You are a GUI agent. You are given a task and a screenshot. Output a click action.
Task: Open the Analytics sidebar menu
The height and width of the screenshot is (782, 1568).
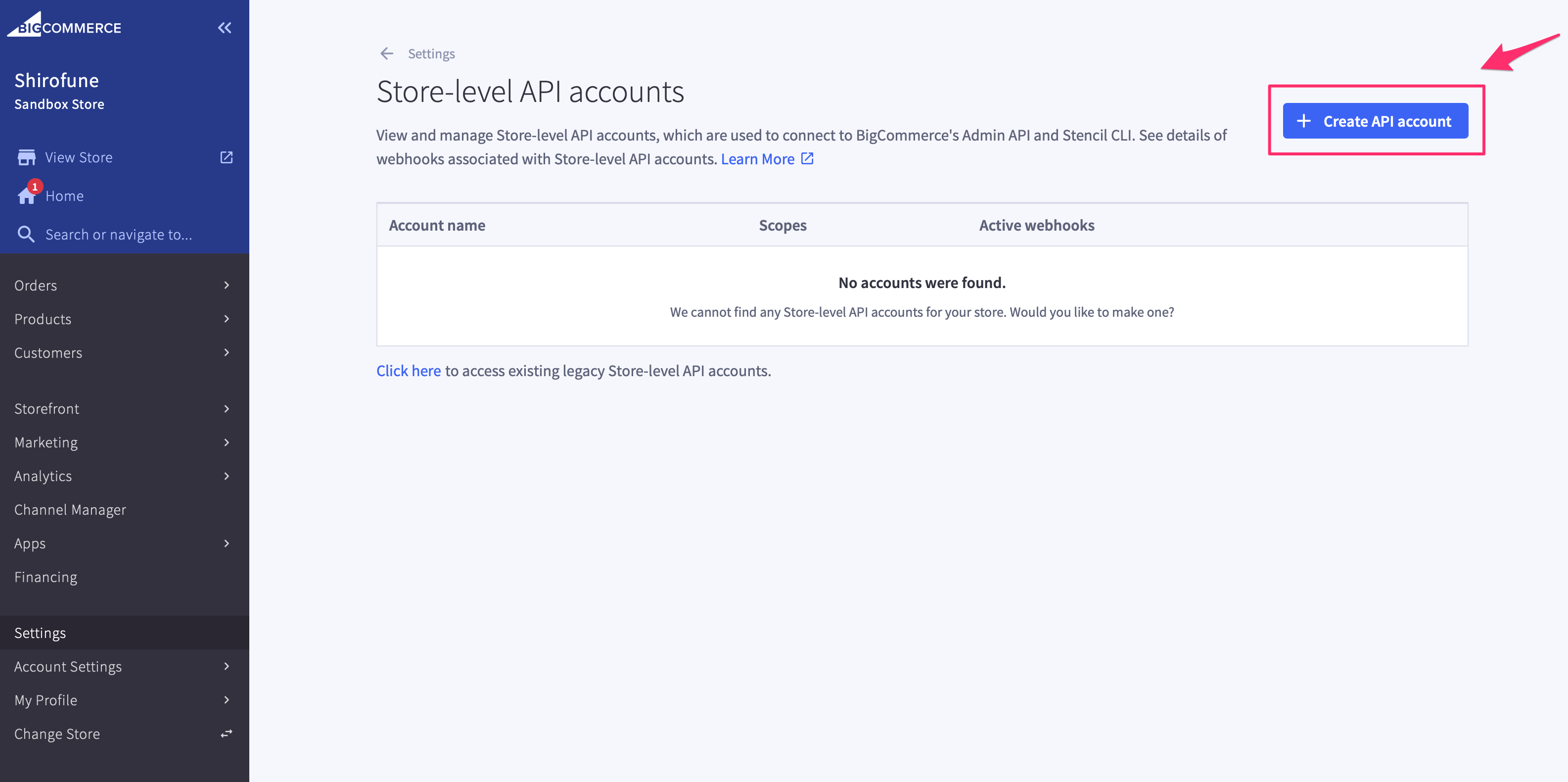(124, 476)
